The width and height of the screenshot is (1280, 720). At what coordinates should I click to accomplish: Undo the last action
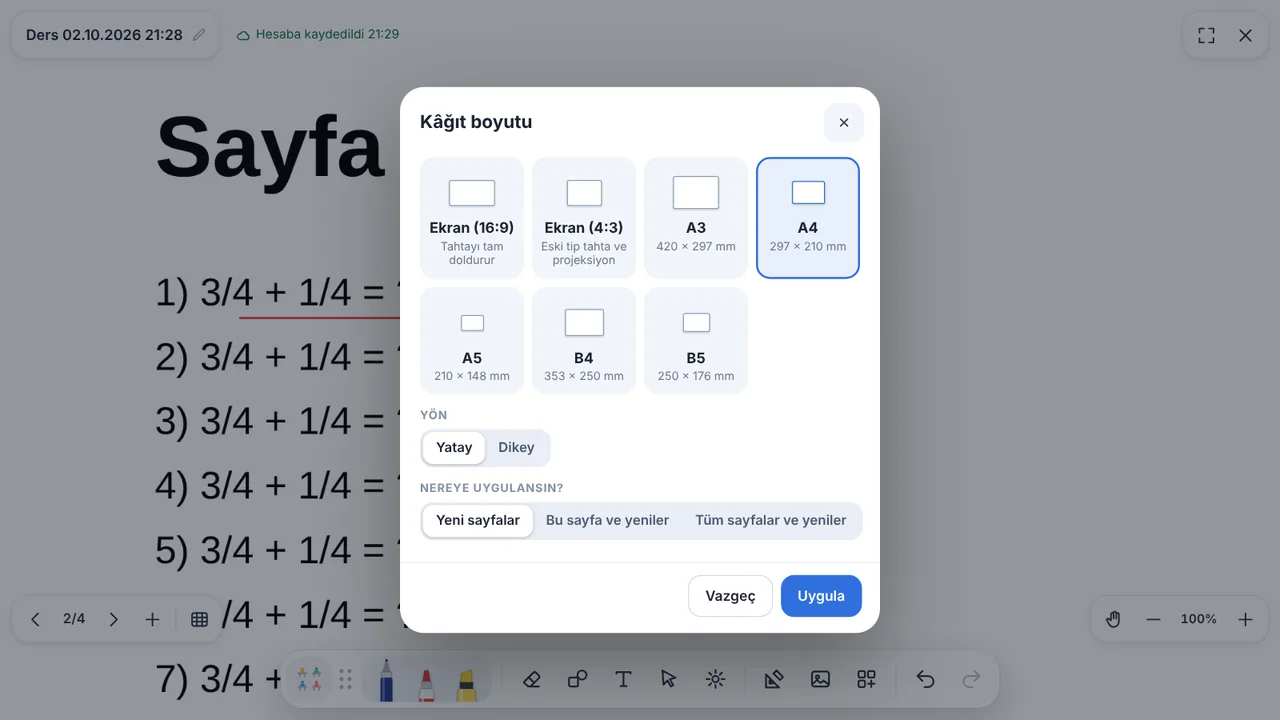point(925,680)
